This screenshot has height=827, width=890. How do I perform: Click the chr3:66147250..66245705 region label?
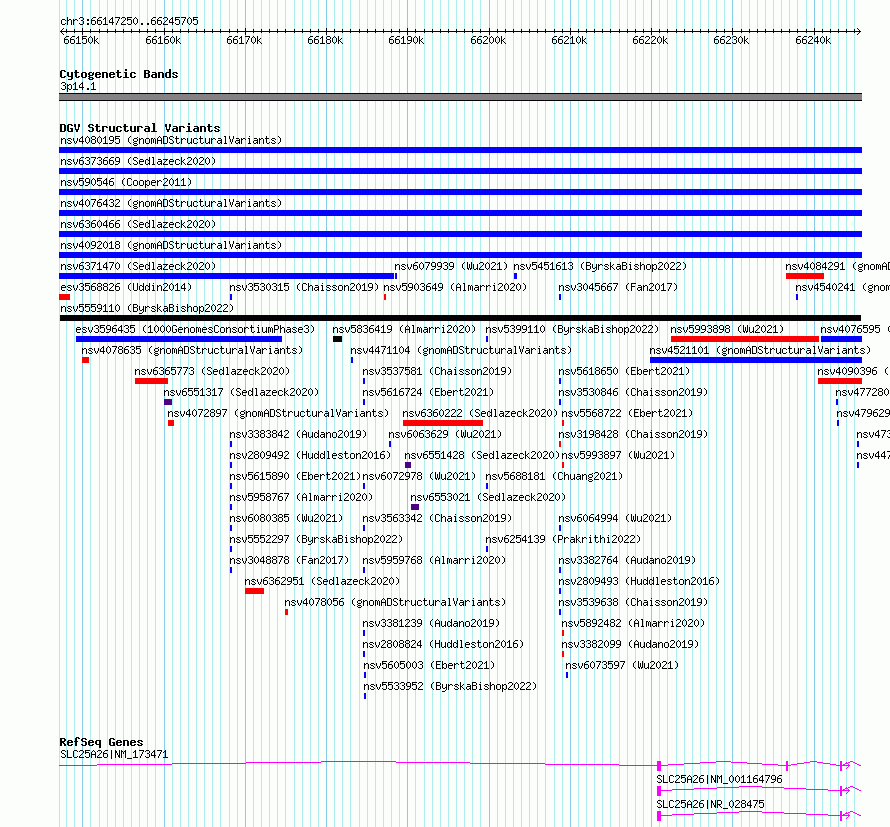click(x=129, y=21)
